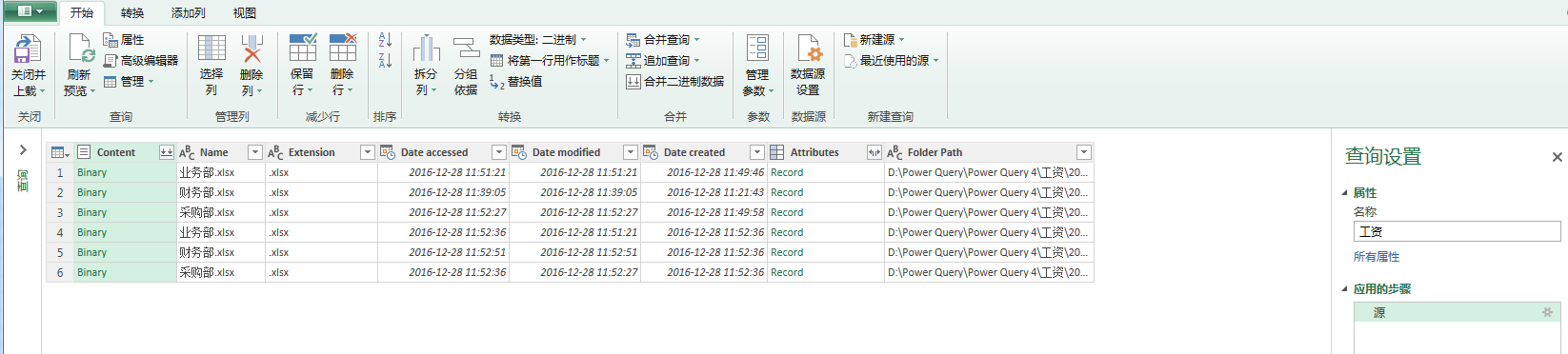This screenshot has height=354, width=1568.
Task: Open the green File menu button
Action: click(x=30, y=11)
